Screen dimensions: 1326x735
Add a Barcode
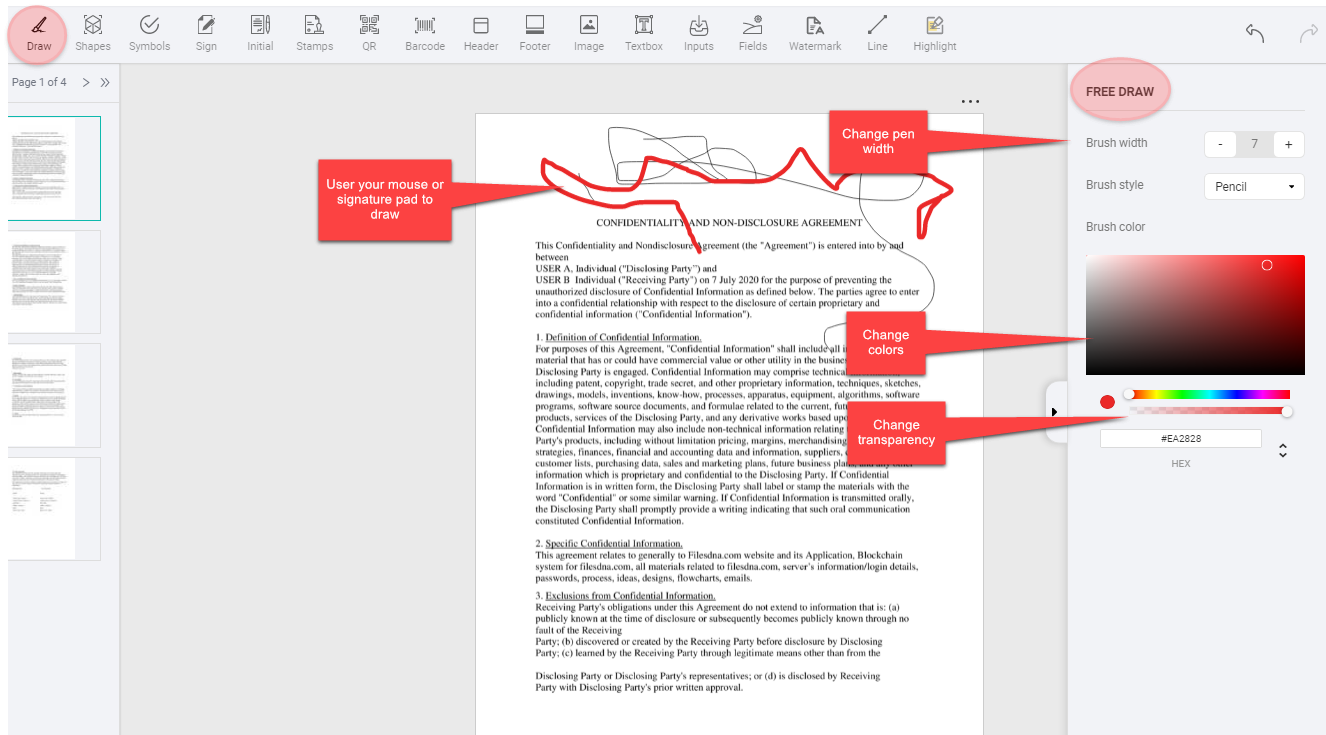point(425,33)
